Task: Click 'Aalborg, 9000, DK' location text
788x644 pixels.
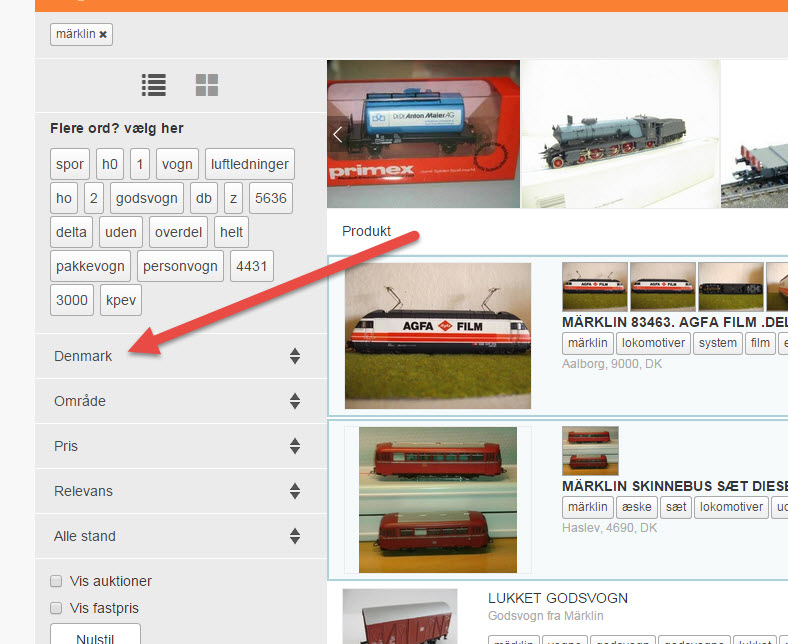Action: pyautogui.click(x=612, y=364)
